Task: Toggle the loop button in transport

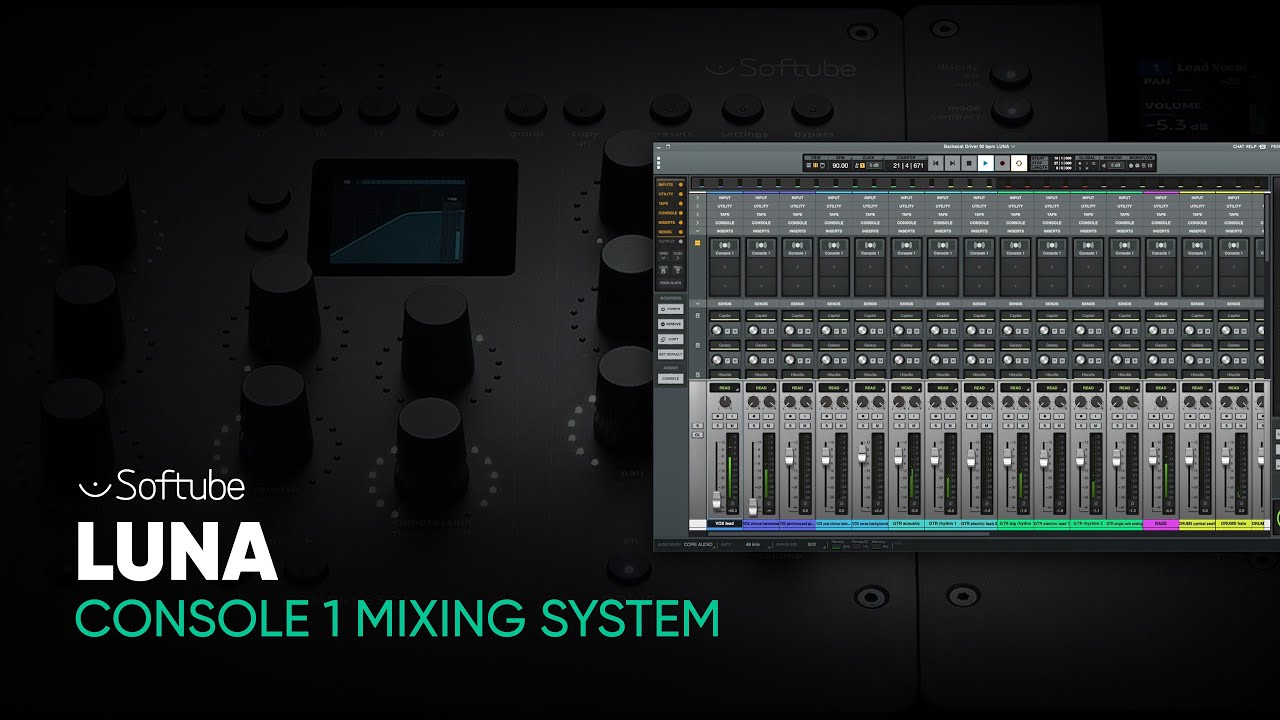Action: pyautogui.click(x=1019, y=163)
